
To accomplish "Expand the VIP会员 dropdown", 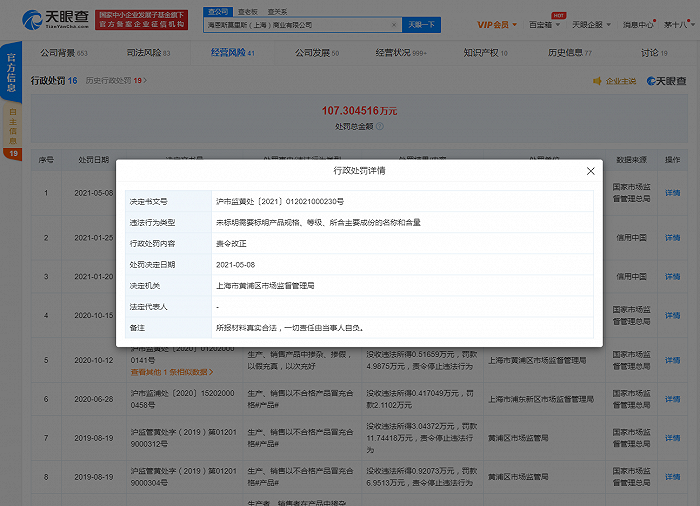I will [497, 25].
